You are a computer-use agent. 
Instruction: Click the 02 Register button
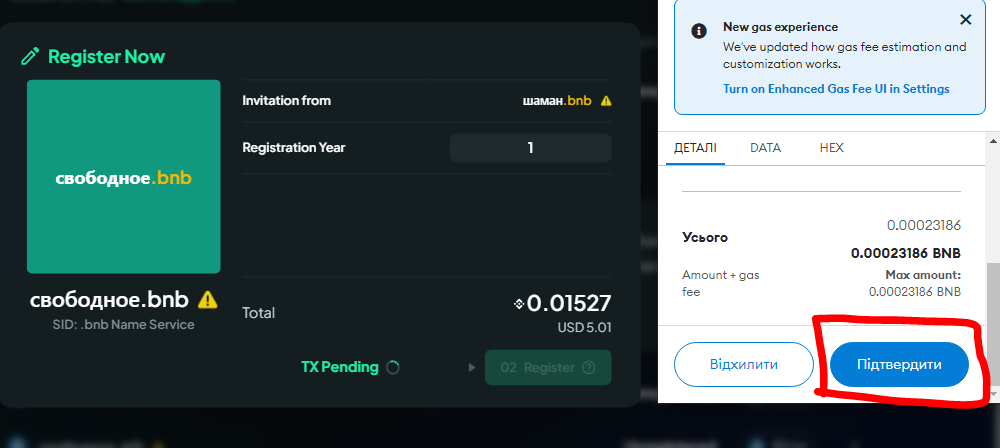pyautogui.click(x=548, y=368)
